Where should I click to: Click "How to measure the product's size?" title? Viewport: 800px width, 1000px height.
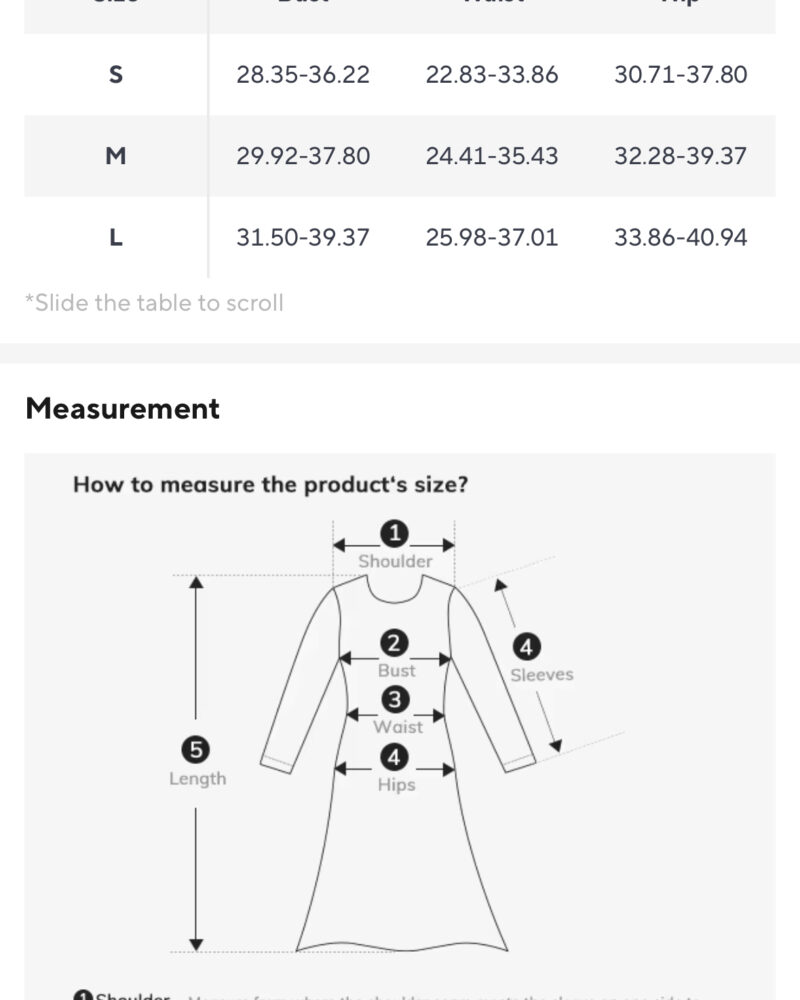[270, 485]
